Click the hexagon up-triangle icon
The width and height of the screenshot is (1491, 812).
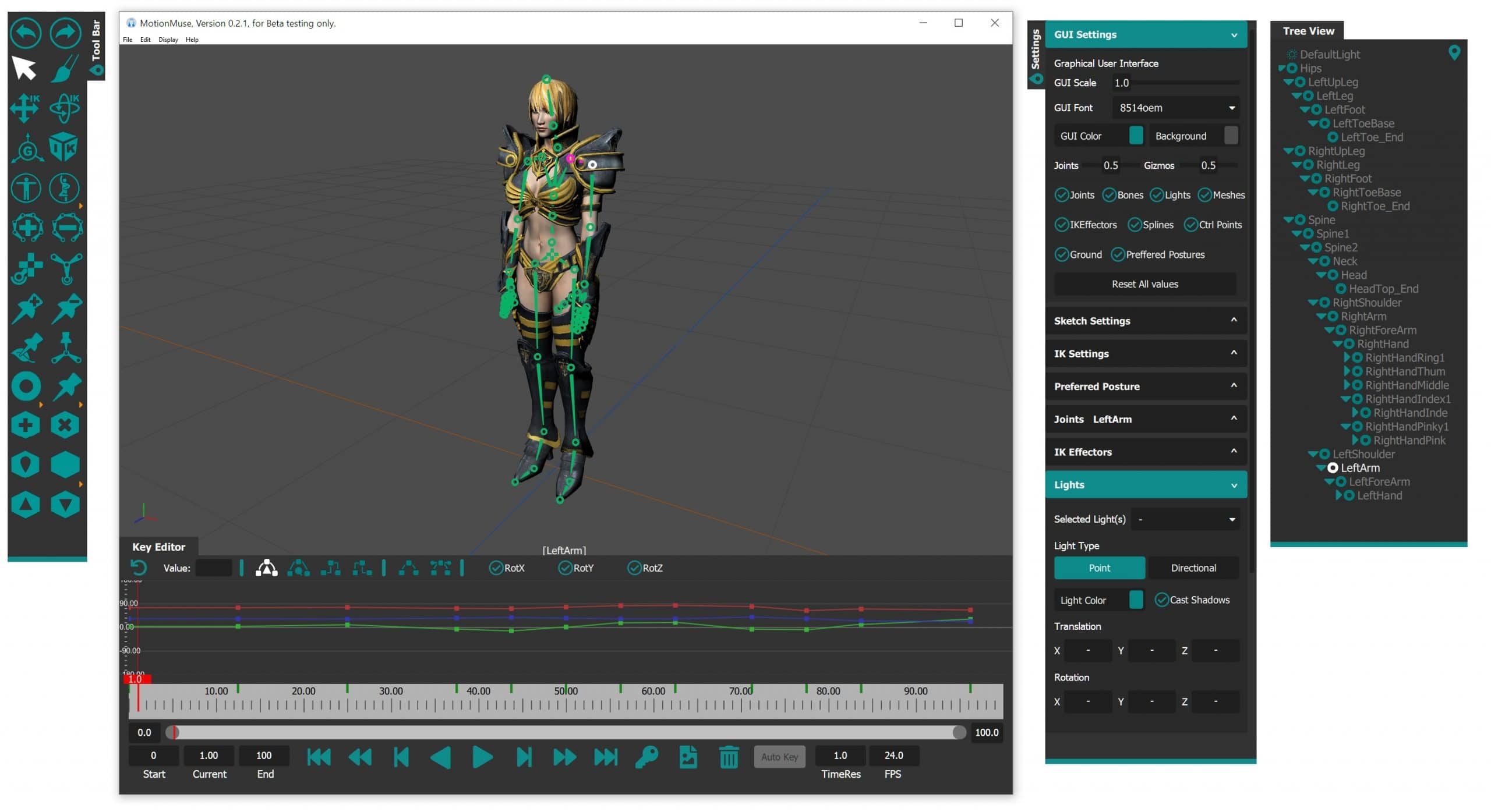coord(26,505)
